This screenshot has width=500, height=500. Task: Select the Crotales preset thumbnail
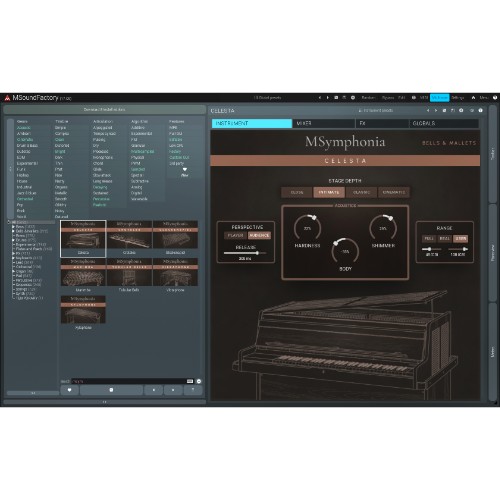[129, 239]
